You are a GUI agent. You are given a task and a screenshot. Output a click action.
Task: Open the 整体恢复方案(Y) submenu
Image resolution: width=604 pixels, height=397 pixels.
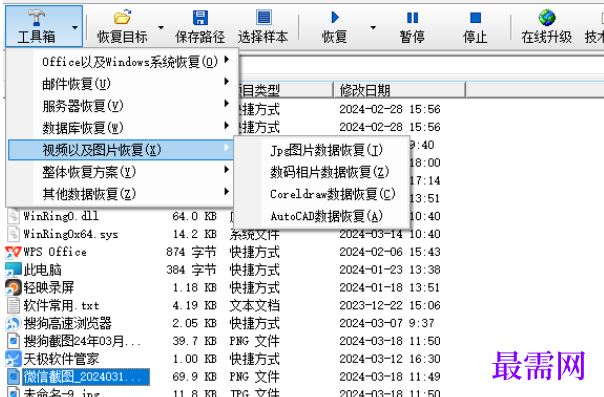[121, 172]
